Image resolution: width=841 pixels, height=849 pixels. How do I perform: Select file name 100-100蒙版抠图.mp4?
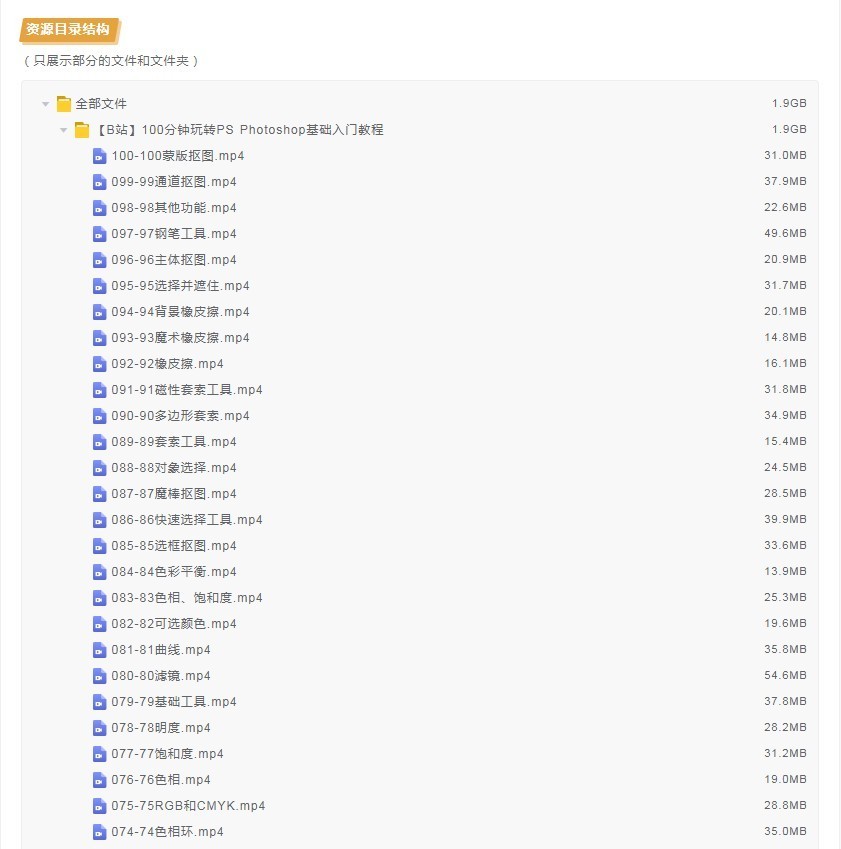click(x=178, y=156)
